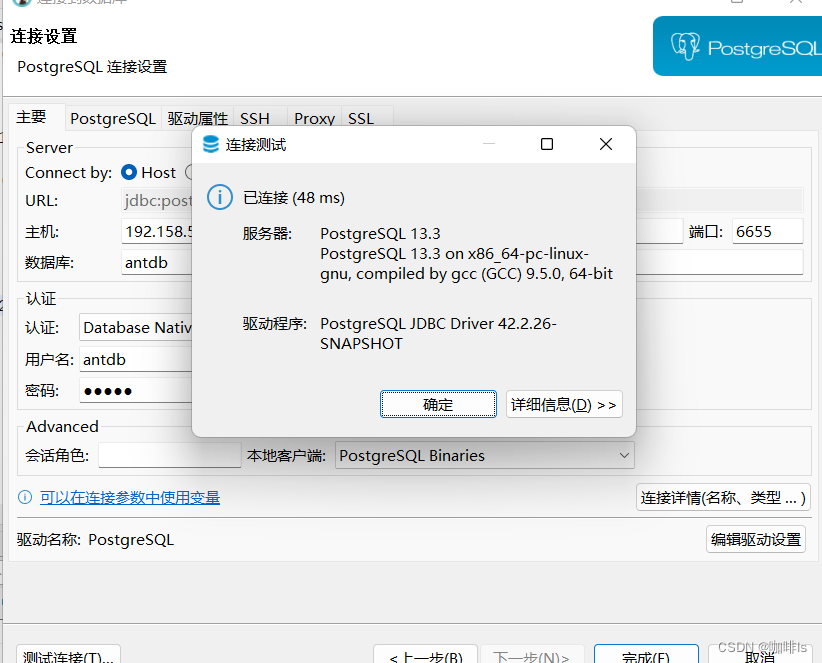
Task: Open the Proxy tab
Action: coord(315,118)
